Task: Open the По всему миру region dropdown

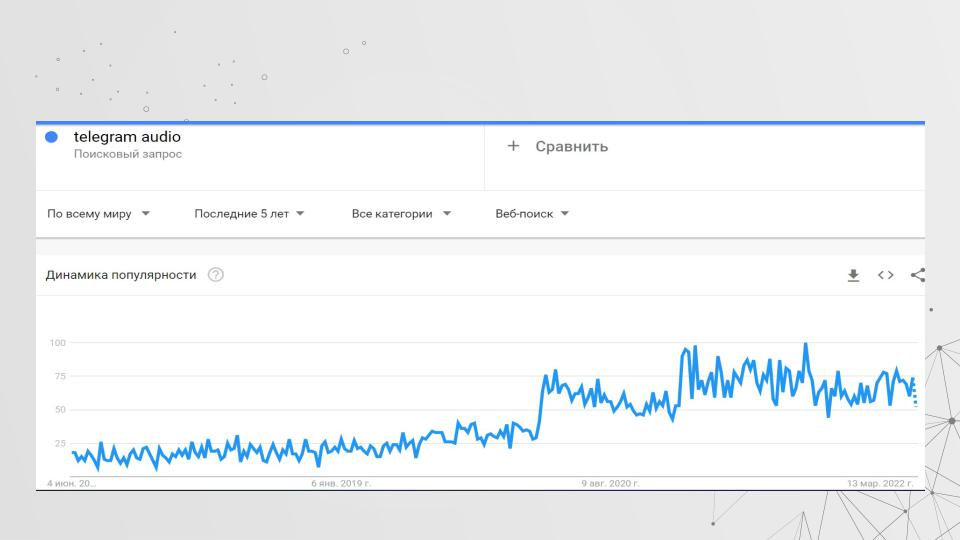Action: [x=98, y=213]
